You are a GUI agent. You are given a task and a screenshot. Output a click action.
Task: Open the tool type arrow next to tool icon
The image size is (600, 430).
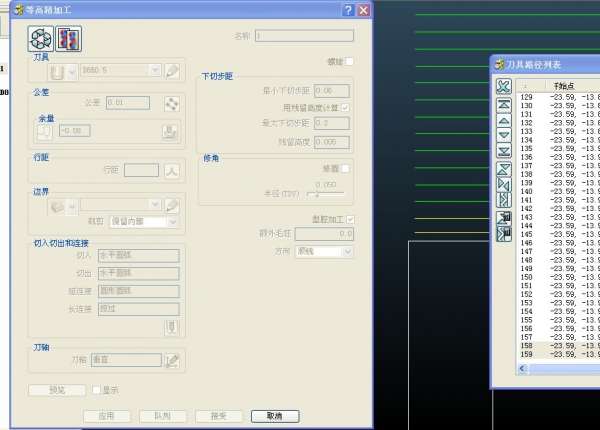point(72,71)
